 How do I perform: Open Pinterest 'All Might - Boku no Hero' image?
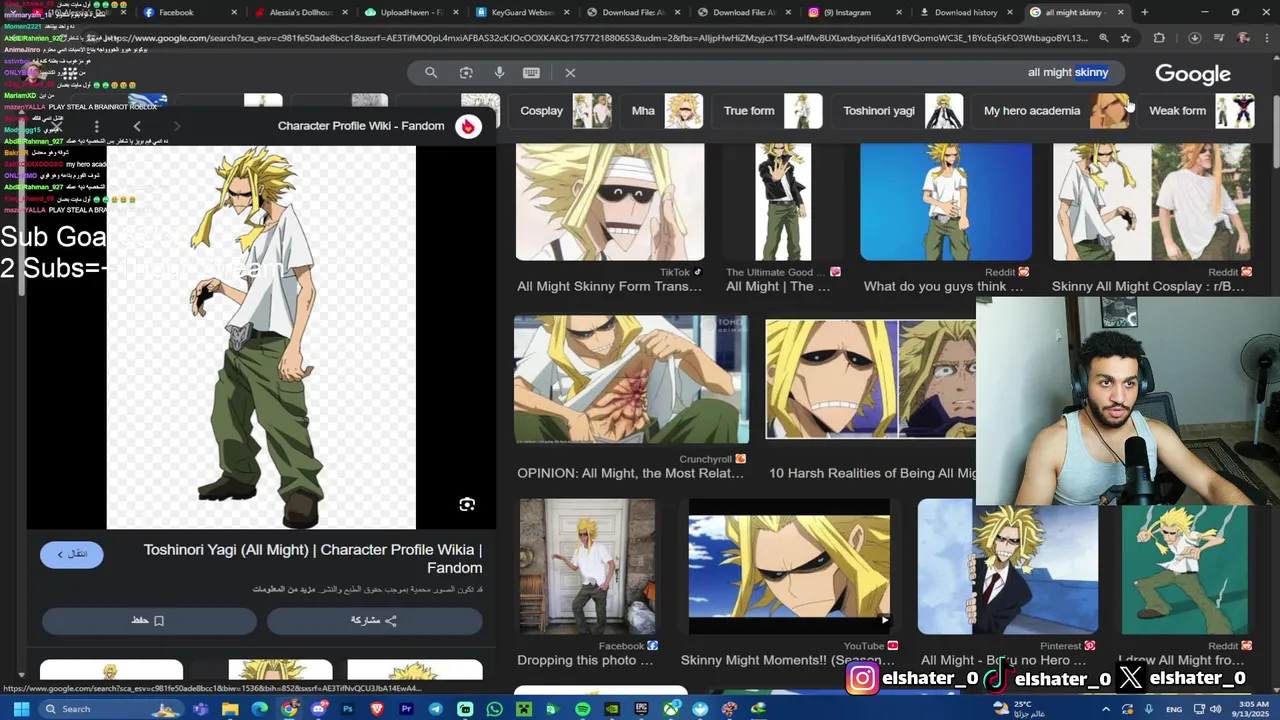[1007, 567]
